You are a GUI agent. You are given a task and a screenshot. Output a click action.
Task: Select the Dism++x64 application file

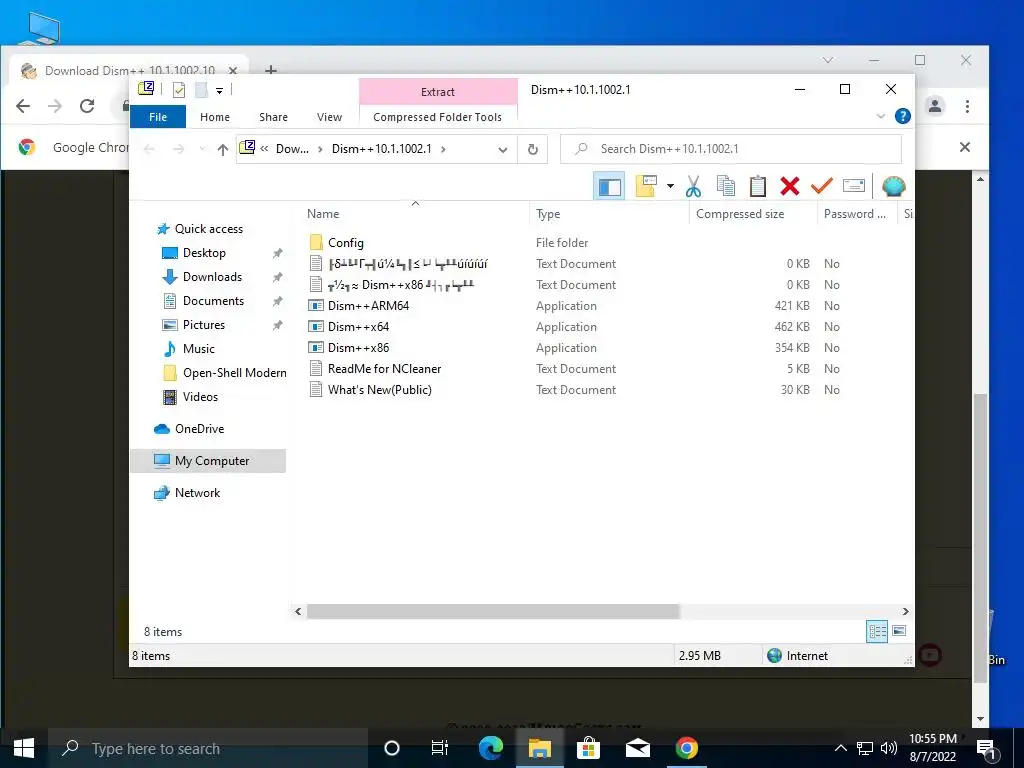pyautogui.click(x=359, y=327)
